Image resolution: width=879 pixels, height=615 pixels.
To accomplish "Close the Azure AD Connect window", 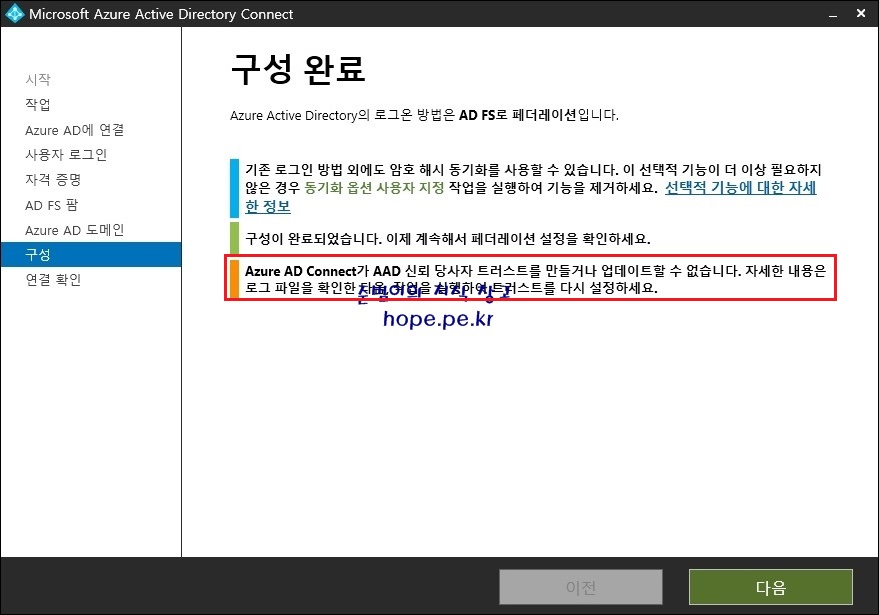I will tap(861, 13).
